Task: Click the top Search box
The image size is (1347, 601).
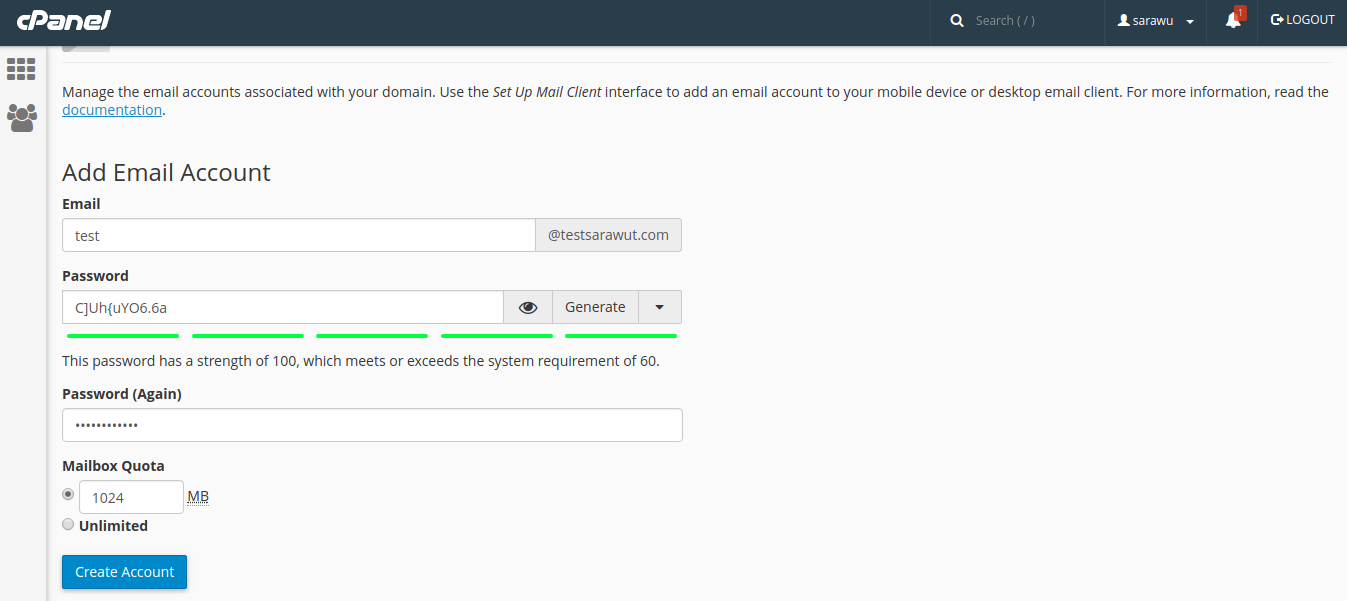Action: point(1030,21)
